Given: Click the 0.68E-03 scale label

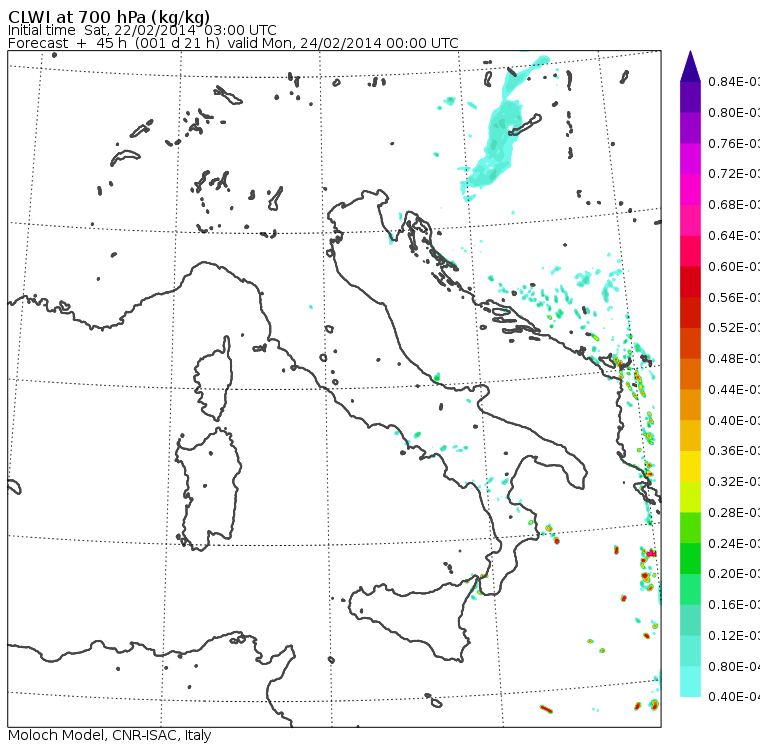Looking at the screenshot, I should coord(734,205).
